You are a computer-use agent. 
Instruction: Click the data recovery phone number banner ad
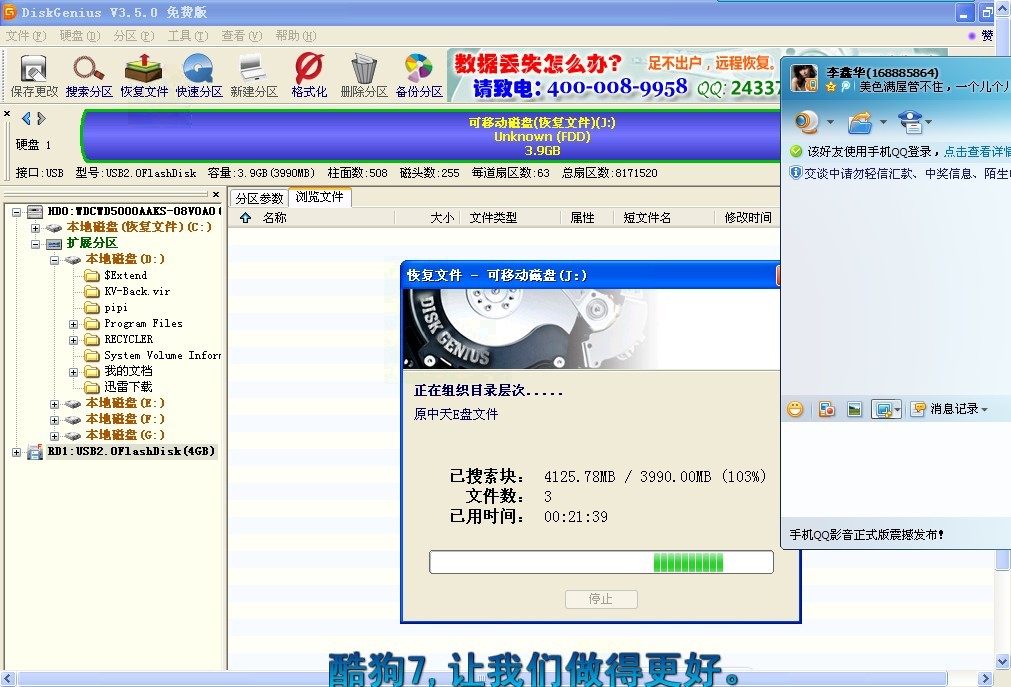[x=614, y=75]
